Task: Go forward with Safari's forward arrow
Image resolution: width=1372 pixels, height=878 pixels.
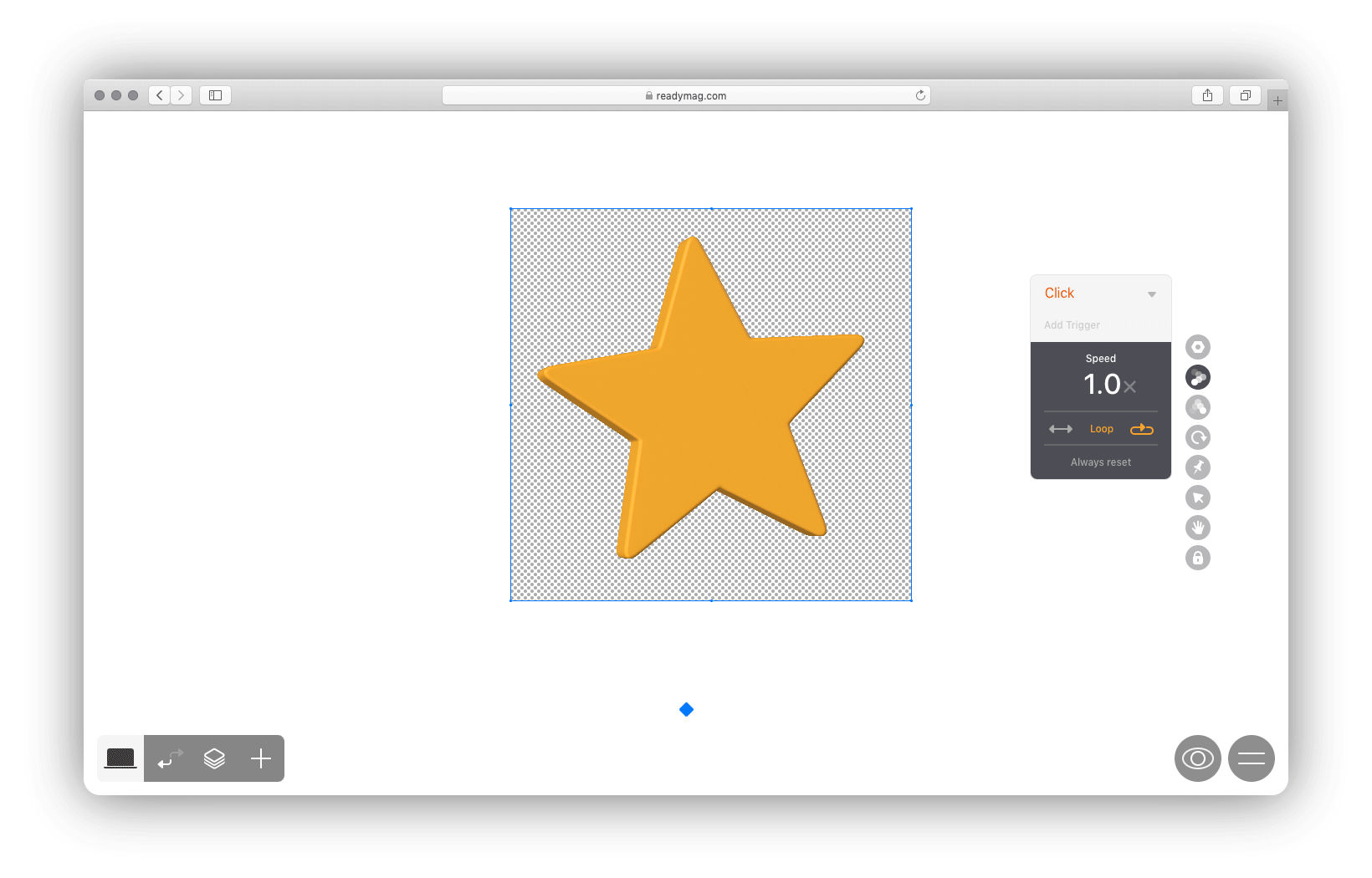Action: (x=182, y=95)
